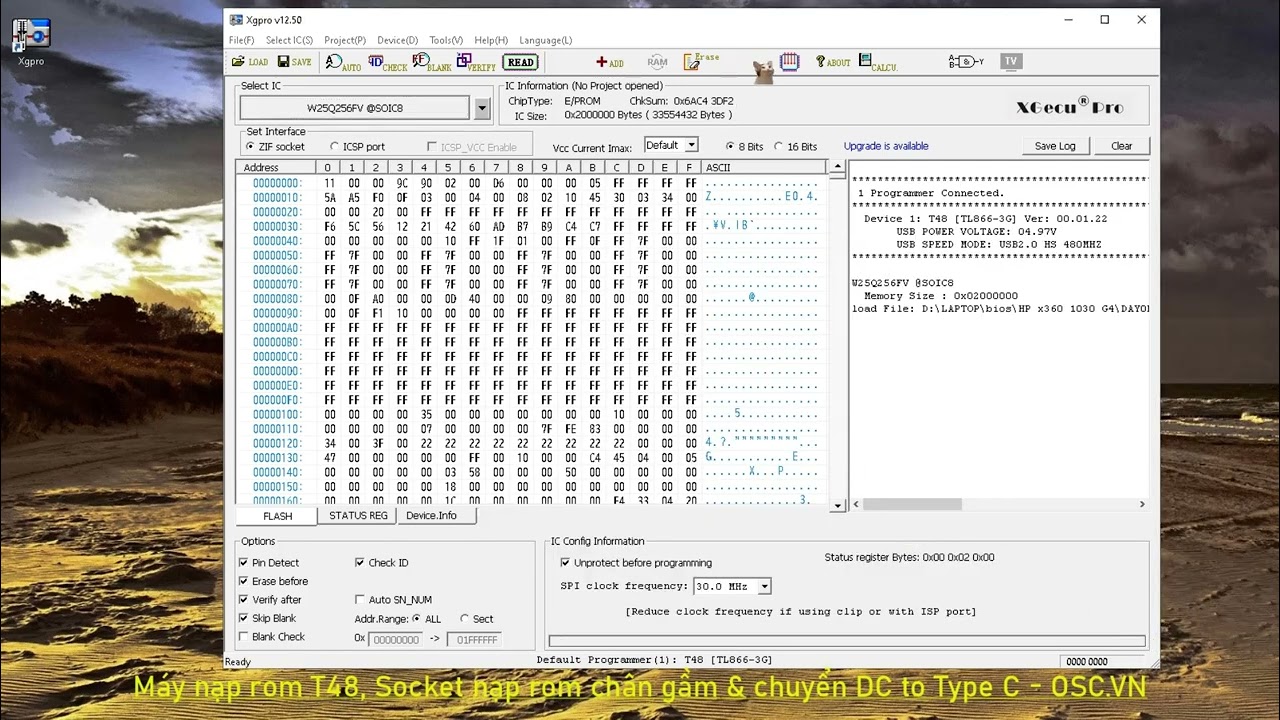Click the BLANK check toolbar icon

[432, 62]
